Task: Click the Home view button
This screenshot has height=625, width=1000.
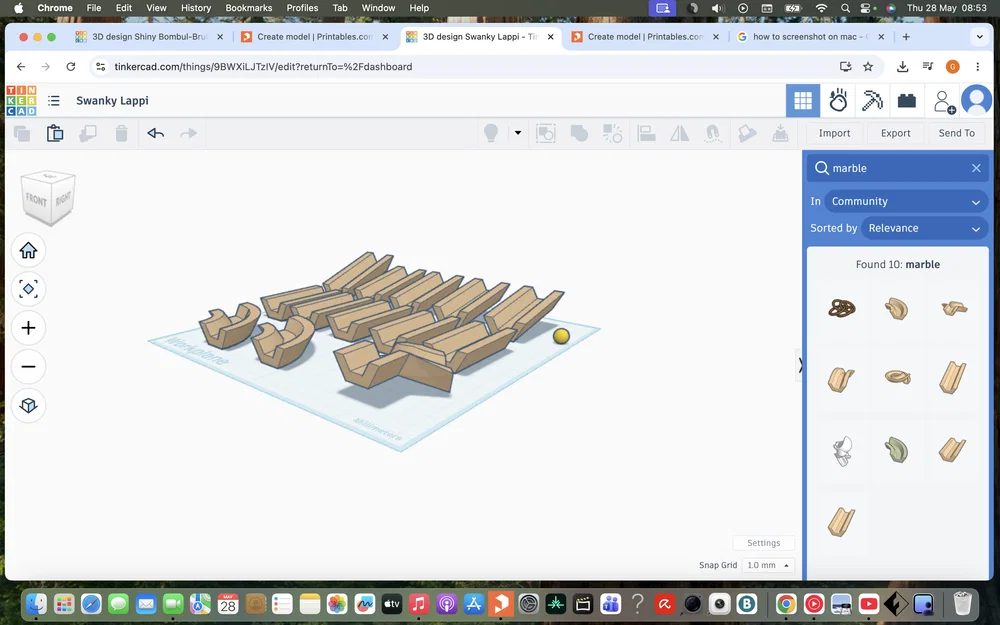Action: 28,251
